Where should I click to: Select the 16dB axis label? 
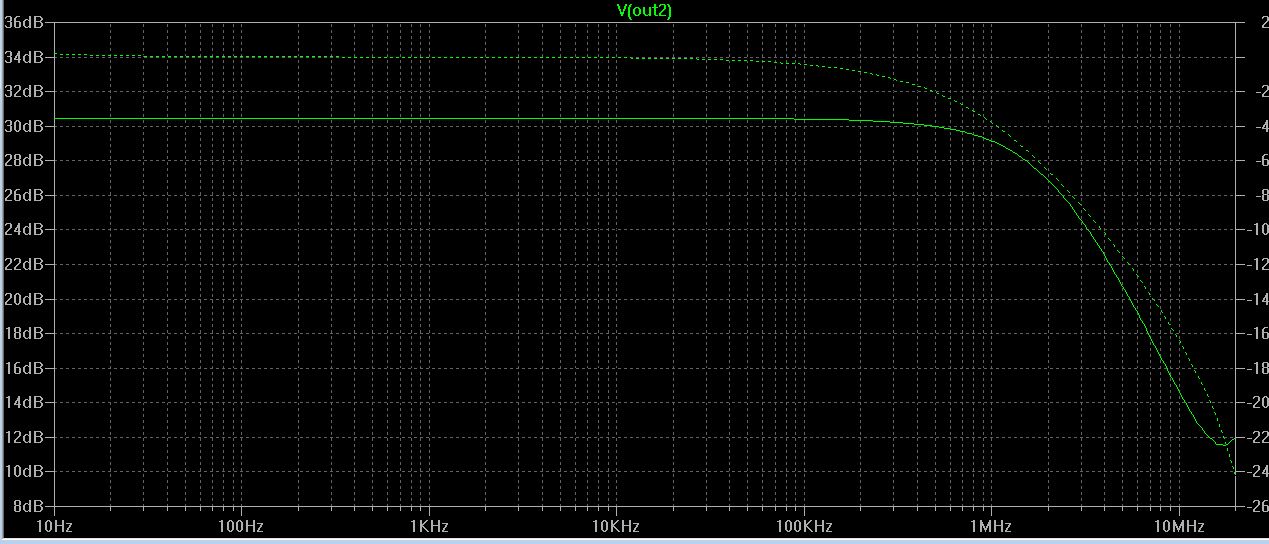click(24, 368)
